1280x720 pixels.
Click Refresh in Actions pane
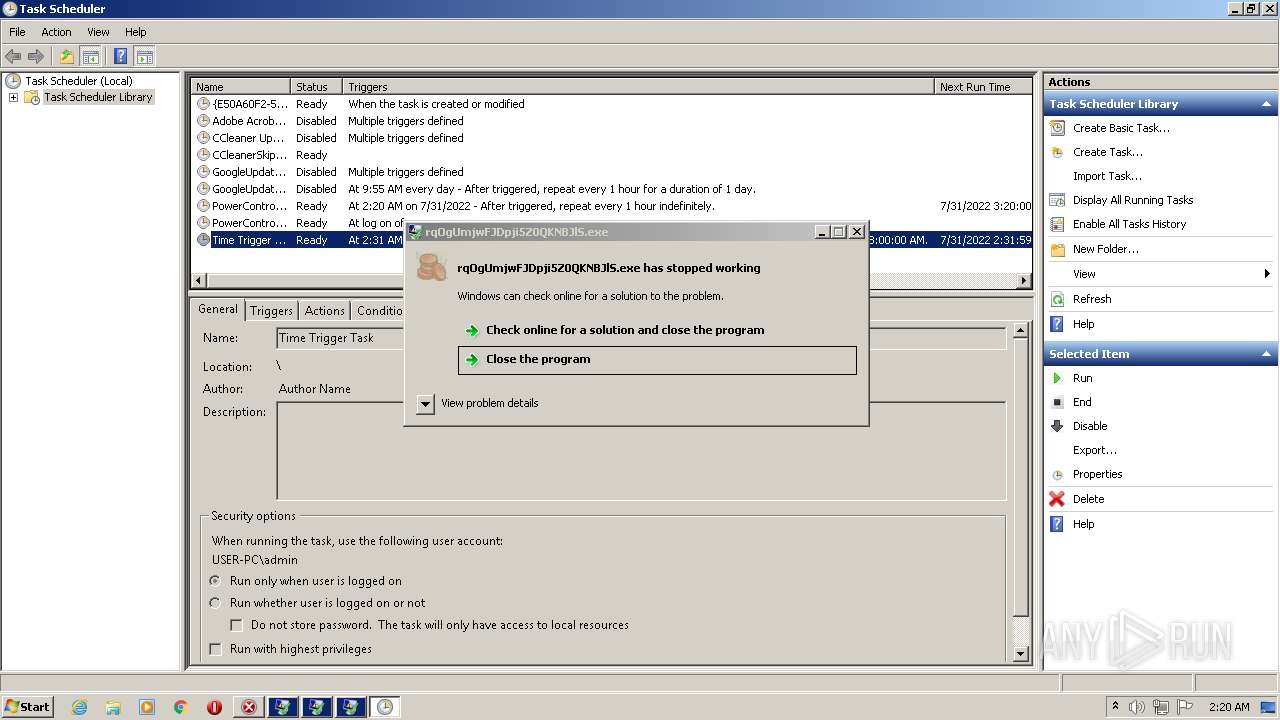pyautogui.click(x=1092, y=299)
